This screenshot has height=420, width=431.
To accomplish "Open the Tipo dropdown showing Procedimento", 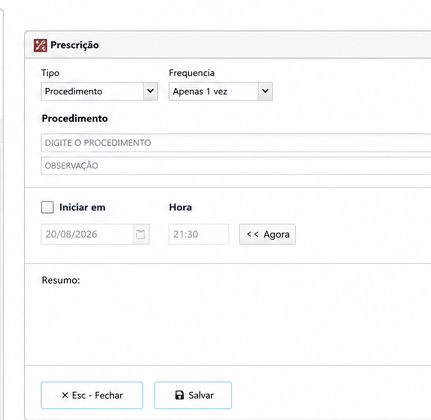I will coord(99,91).
